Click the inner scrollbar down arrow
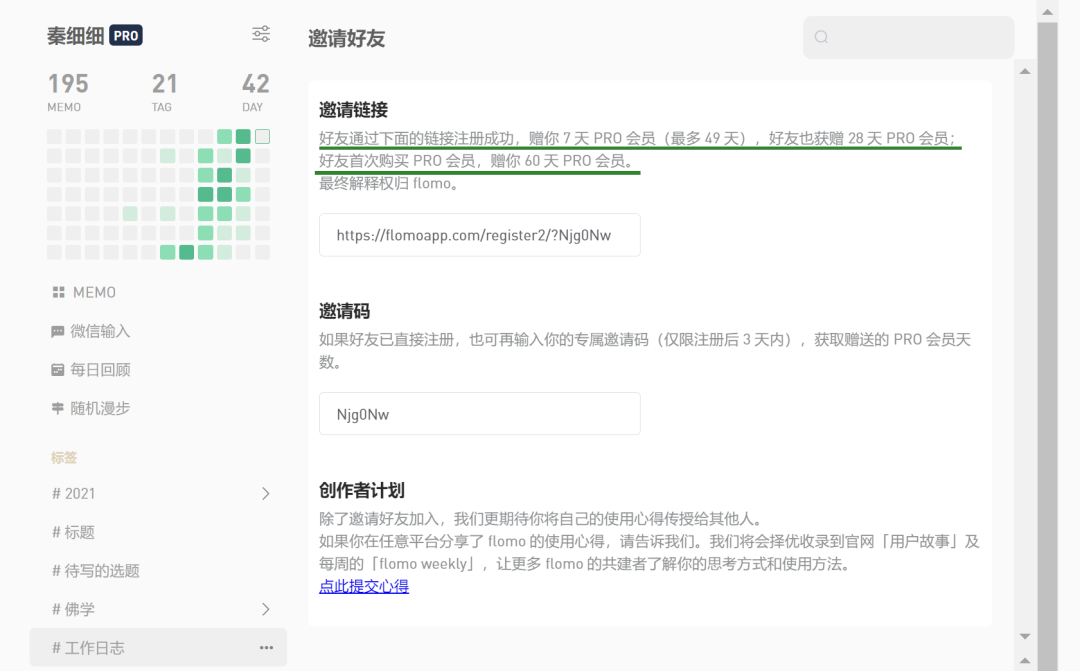Viewport: 1080px width, 671px height. pos(1025,637)
